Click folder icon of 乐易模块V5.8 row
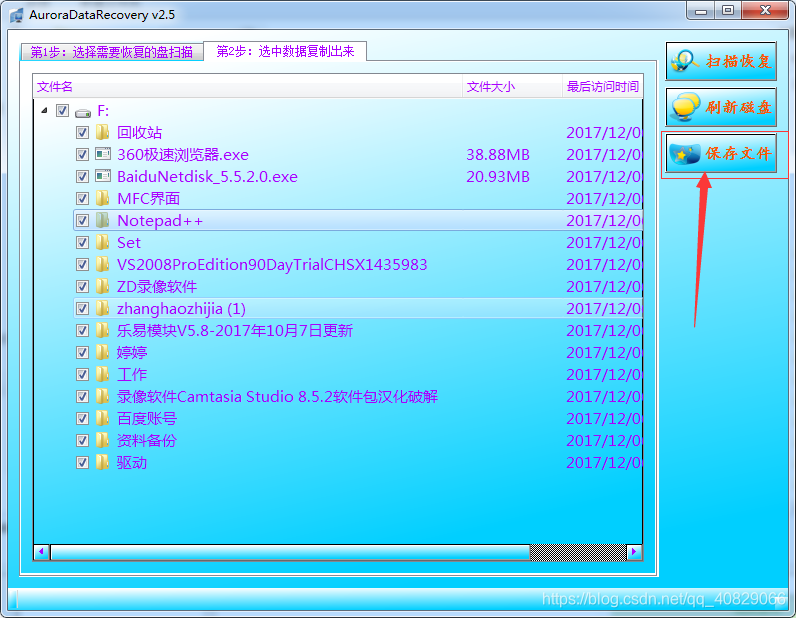Screen dimensions: 796x618 (102, 331)
